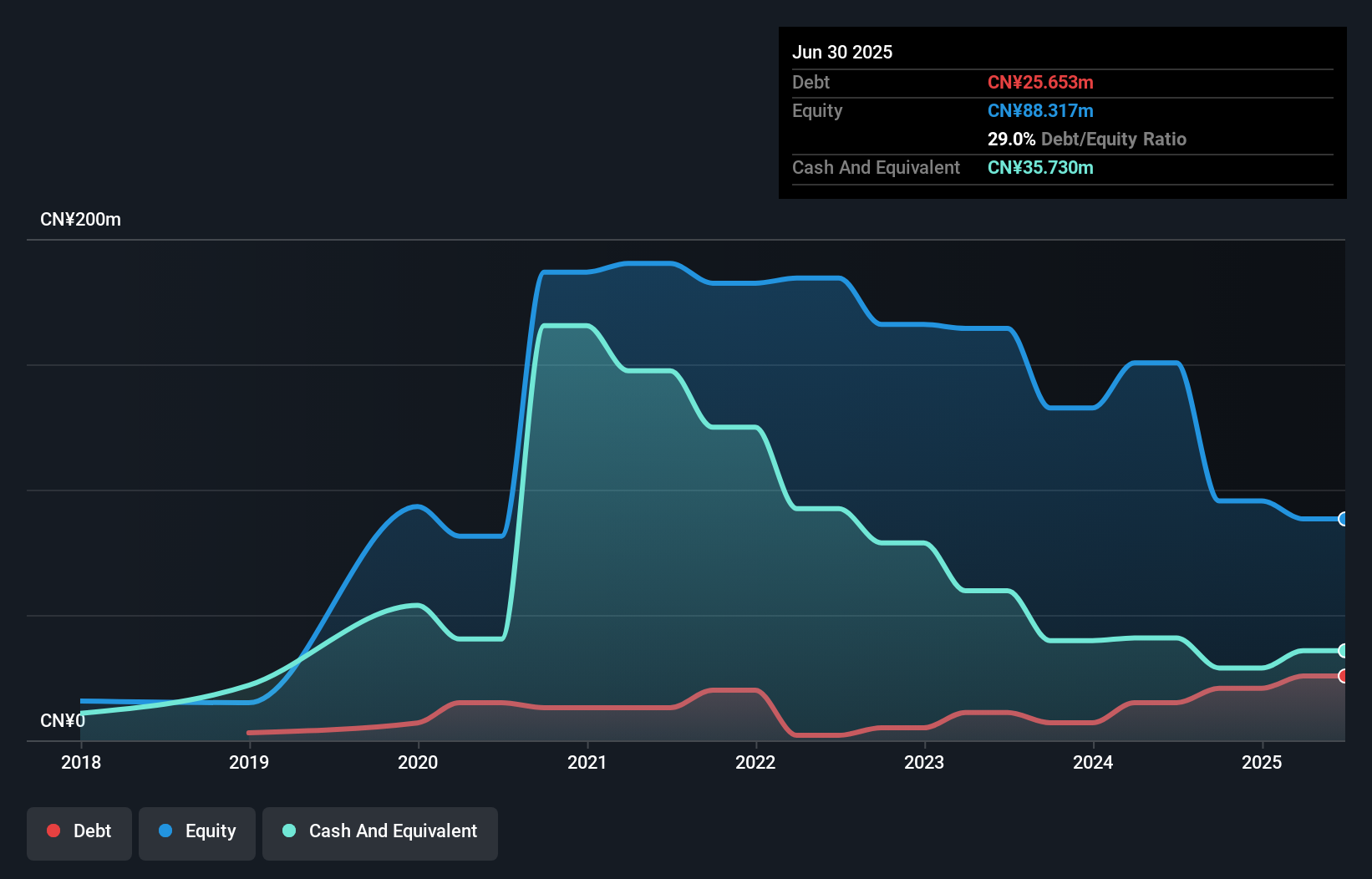The width and height of the screenshot is (1372, 879).
Task: Click the blue Equity legend dot icon
Action: [x=166, y=831]
